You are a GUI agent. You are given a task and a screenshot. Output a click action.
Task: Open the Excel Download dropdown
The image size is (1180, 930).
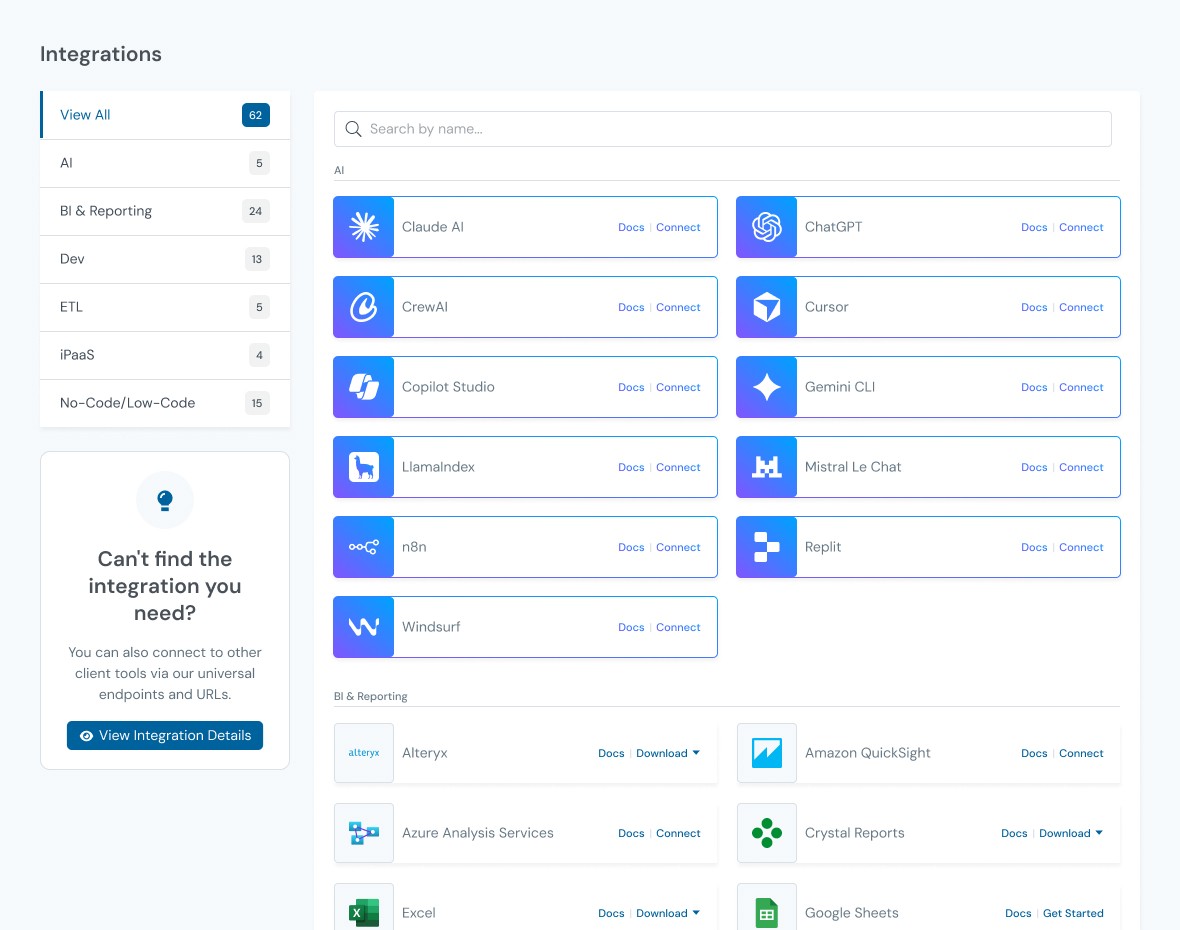(x=668, y=913)
